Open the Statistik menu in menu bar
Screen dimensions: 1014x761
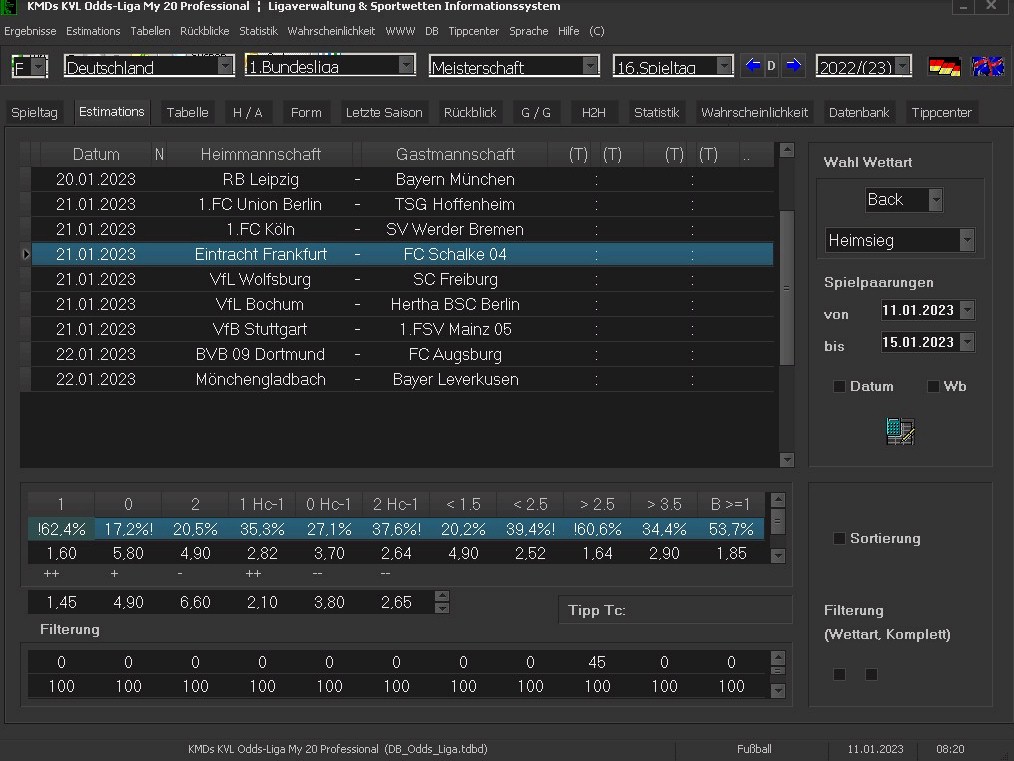point(258,31)
